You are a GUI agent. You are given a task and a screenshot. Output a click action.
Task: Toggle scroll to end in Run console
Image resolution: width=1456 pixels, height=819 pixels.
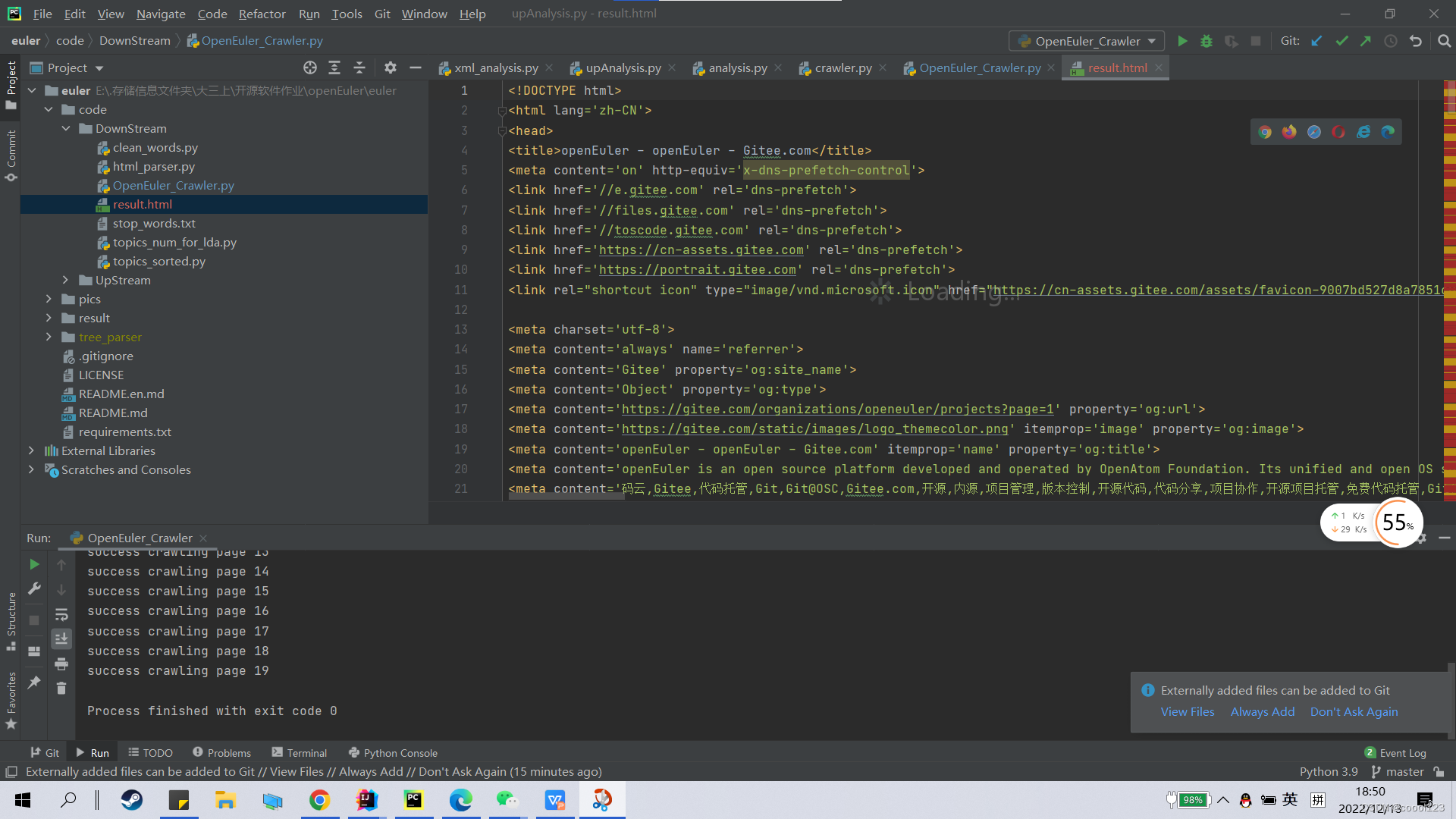click(61, 639)
